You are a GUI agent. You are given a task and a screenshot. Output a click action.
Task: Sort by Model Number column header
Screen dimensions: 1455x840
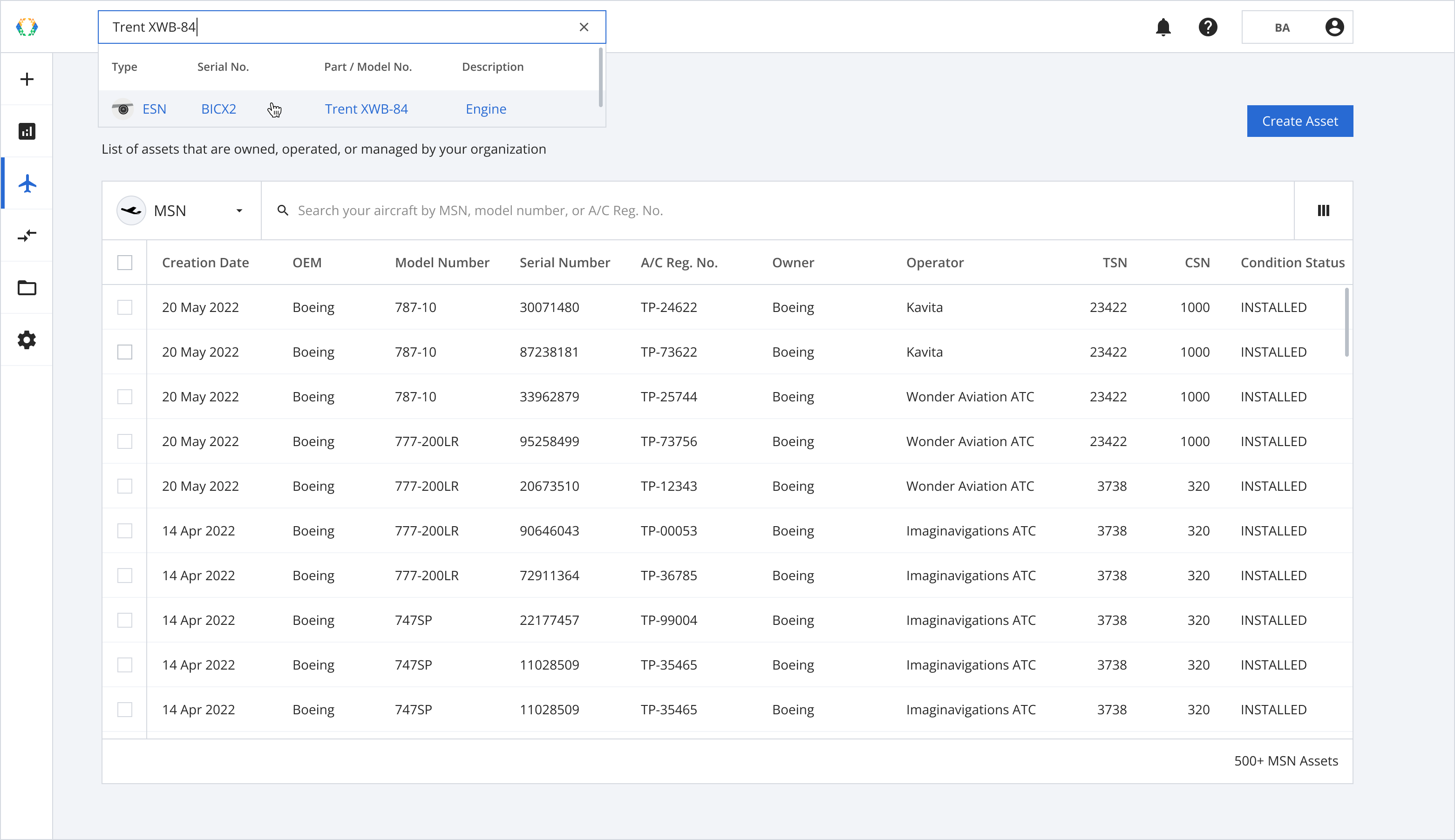(x=442, y=263)
